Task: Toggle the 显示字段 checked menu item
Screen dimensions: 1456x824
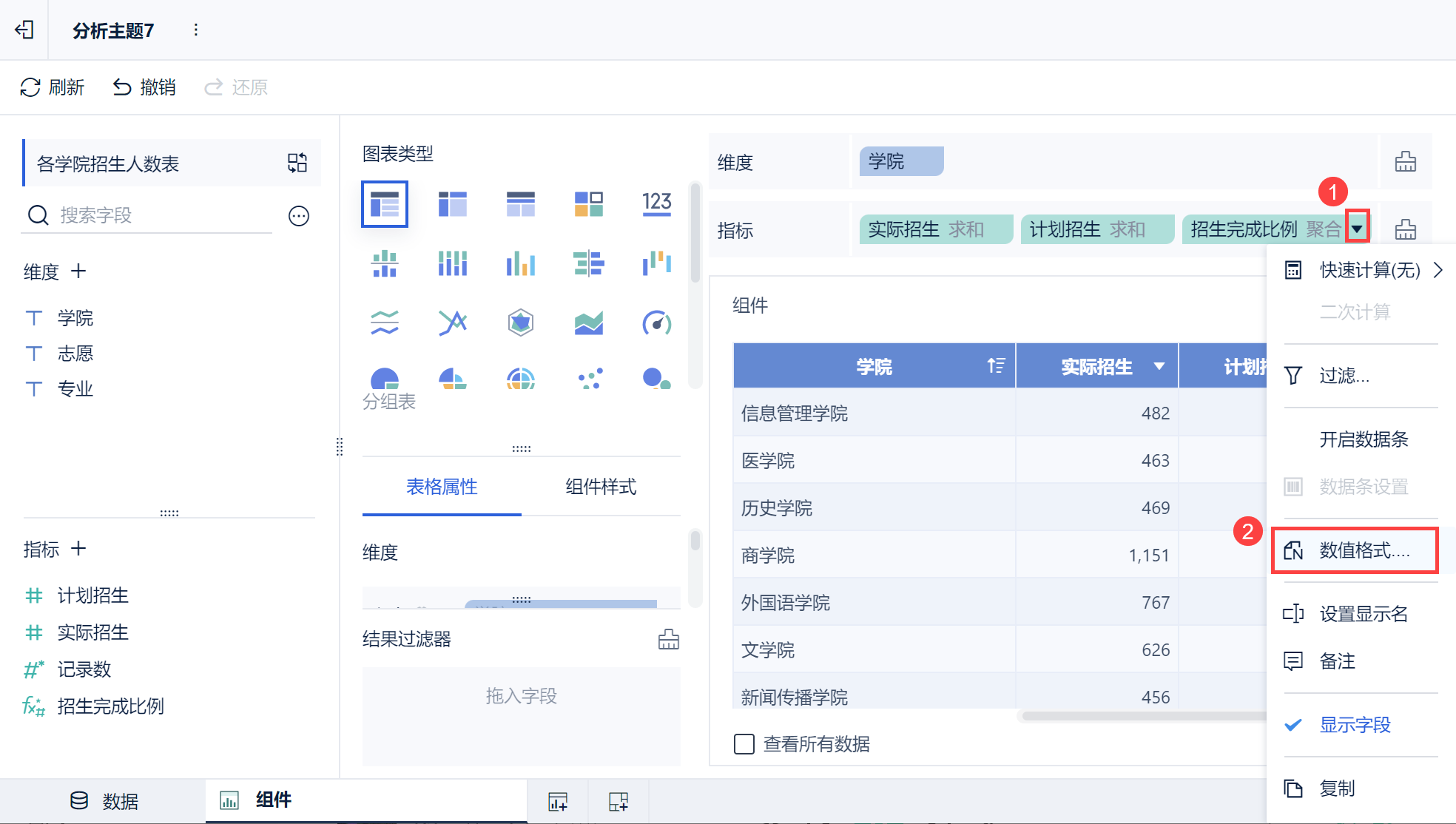Action: point(1354,725)
